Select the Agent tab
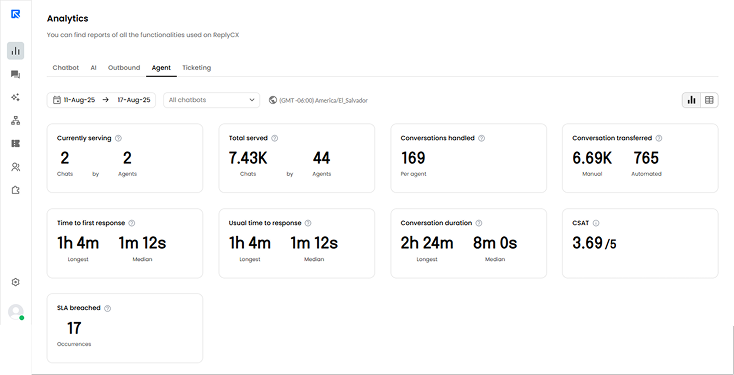This screenshot has height=375, width=734. pyautogui.click(x=161, y=67)
